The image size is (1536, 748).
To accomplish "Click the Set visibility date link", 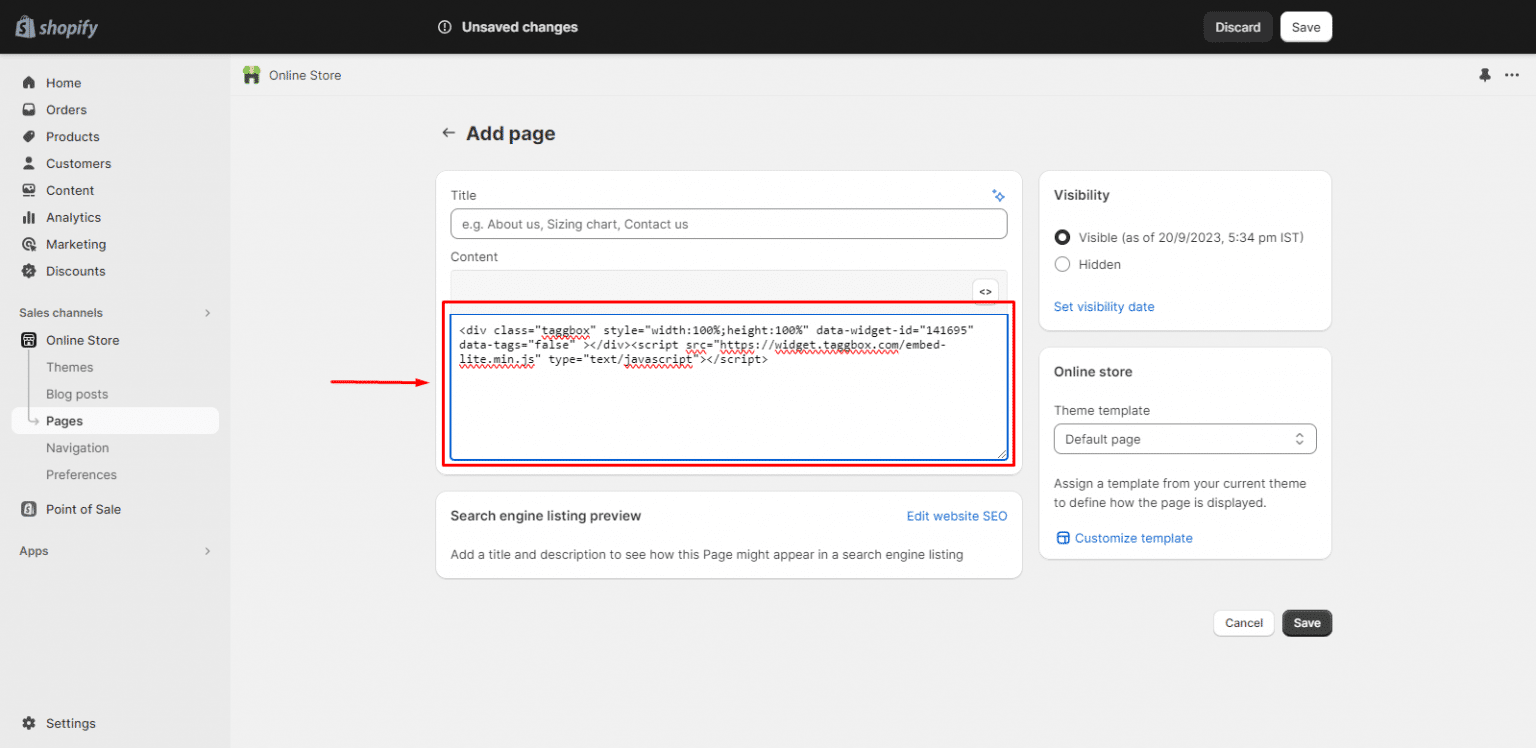I will [1104, 306].
